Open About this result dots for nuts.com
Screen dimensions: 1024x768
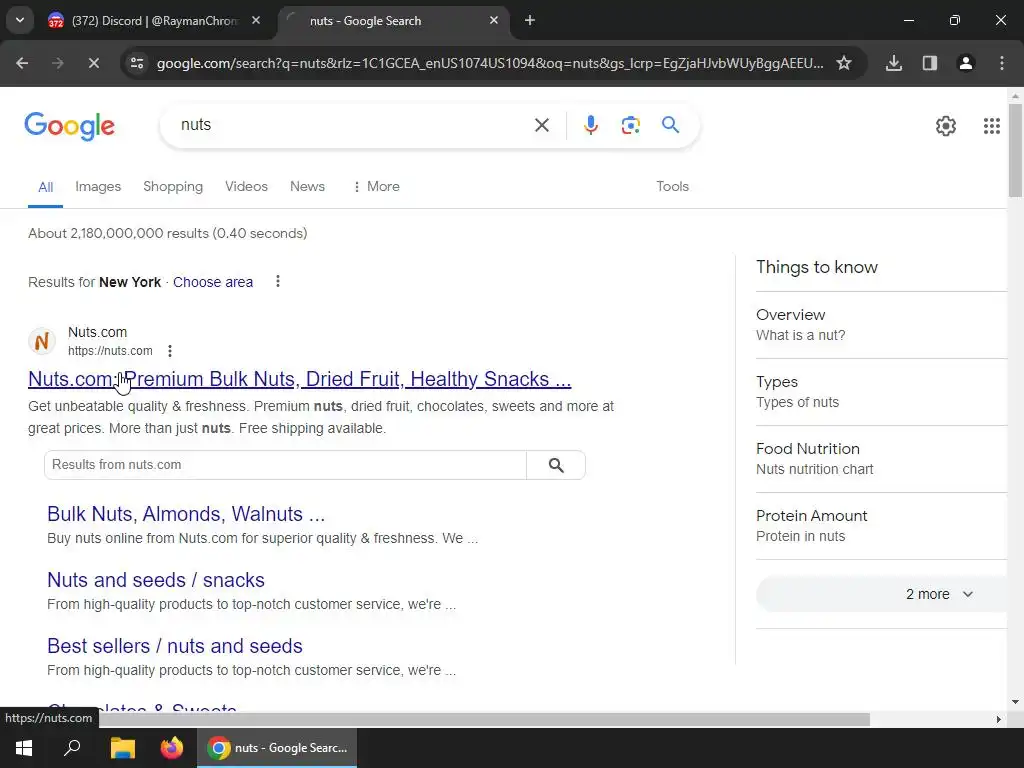point(170,351)
